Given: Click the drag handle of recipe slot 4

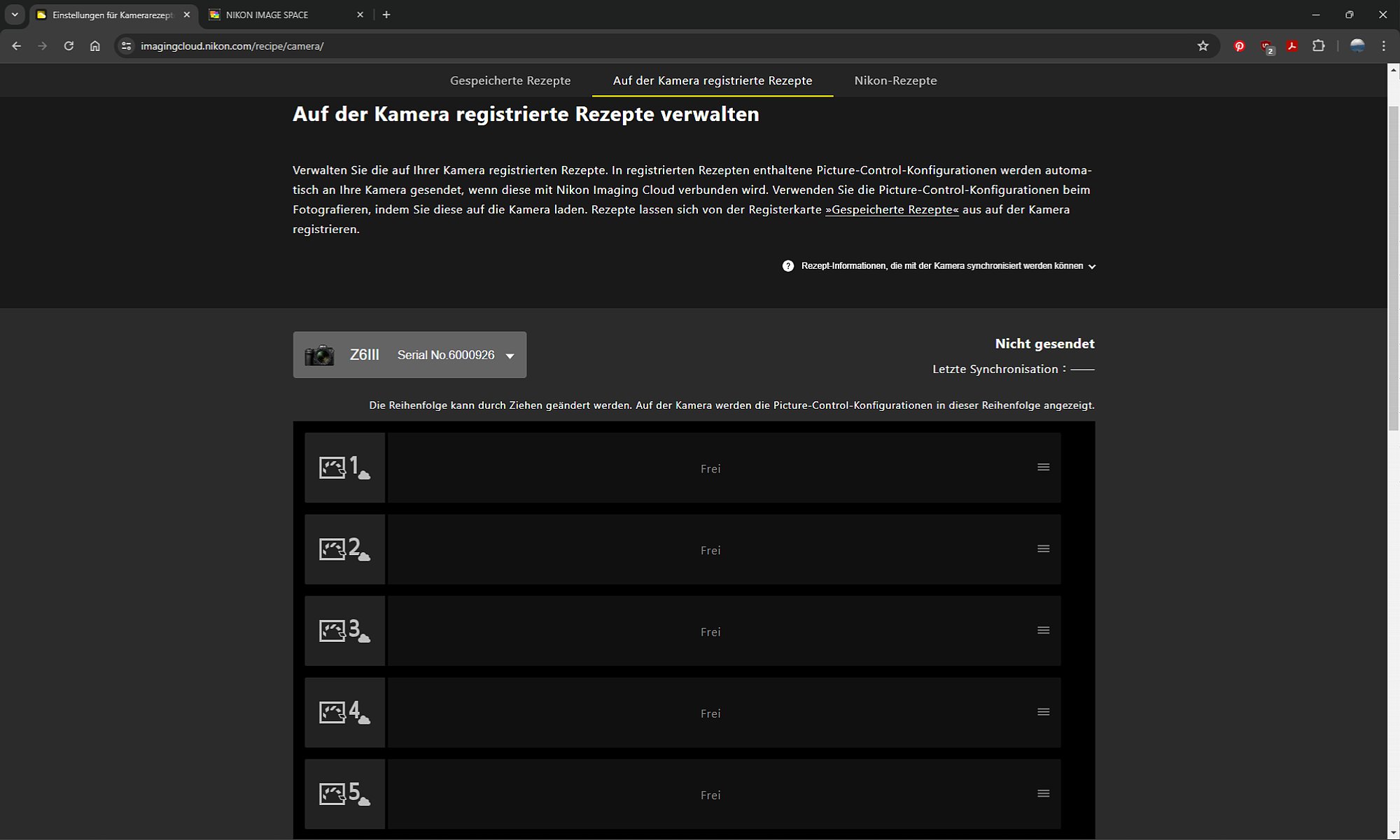Looking at the screenshot, I should coord(1043,712).
